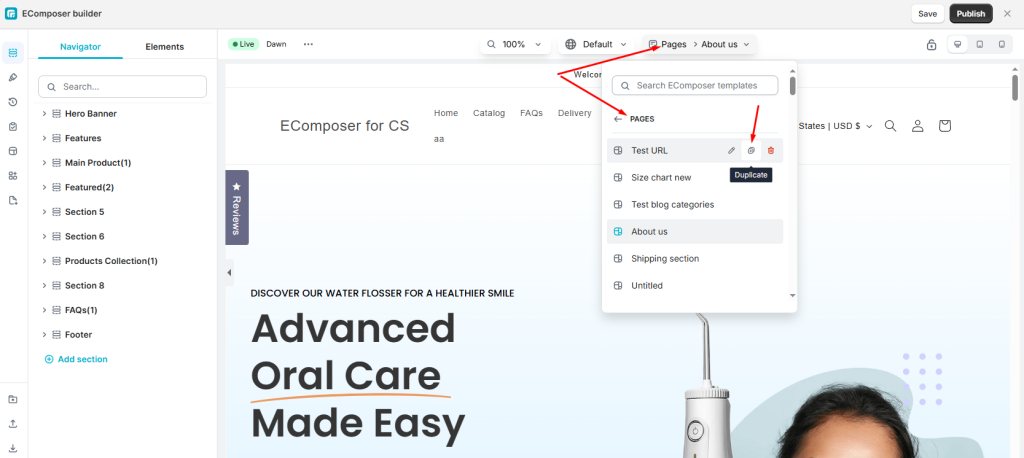The width and height of the screenshot is (1024, 458).
Task: Open the box extensions sidebar icon
Action: click(x=13, y=151)
